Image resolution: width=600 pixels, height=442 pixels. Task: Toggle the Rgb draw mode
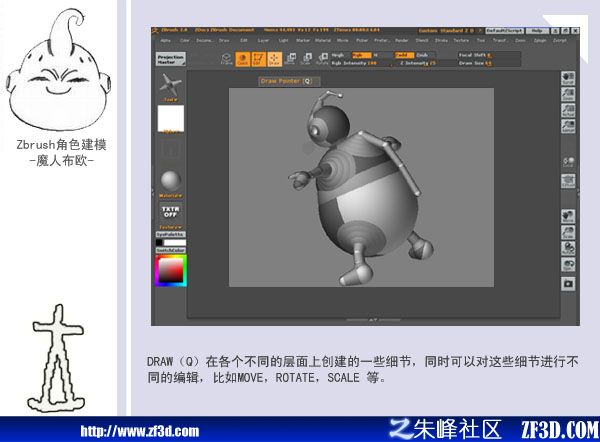tap(361, 55)
